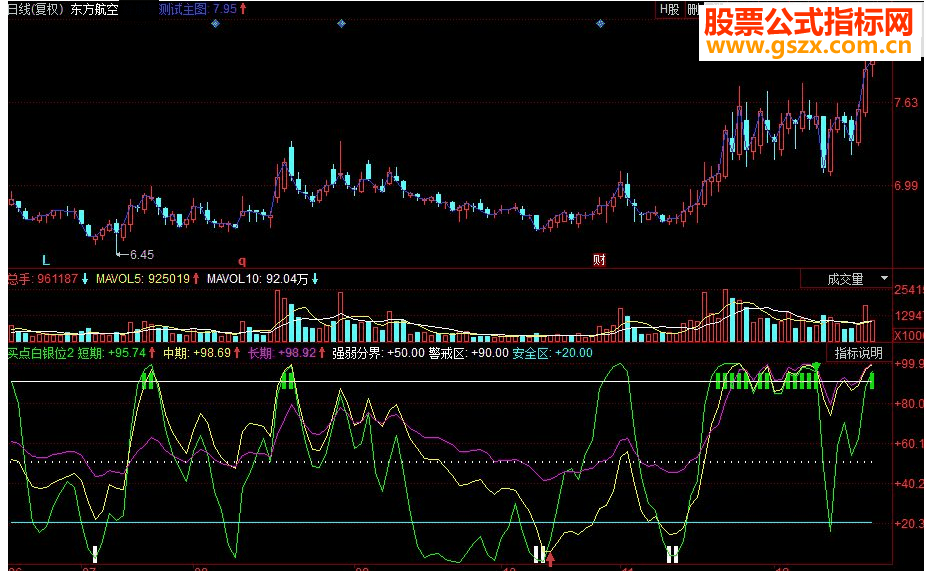Click the blue L marker below candles

pos(46,260)
